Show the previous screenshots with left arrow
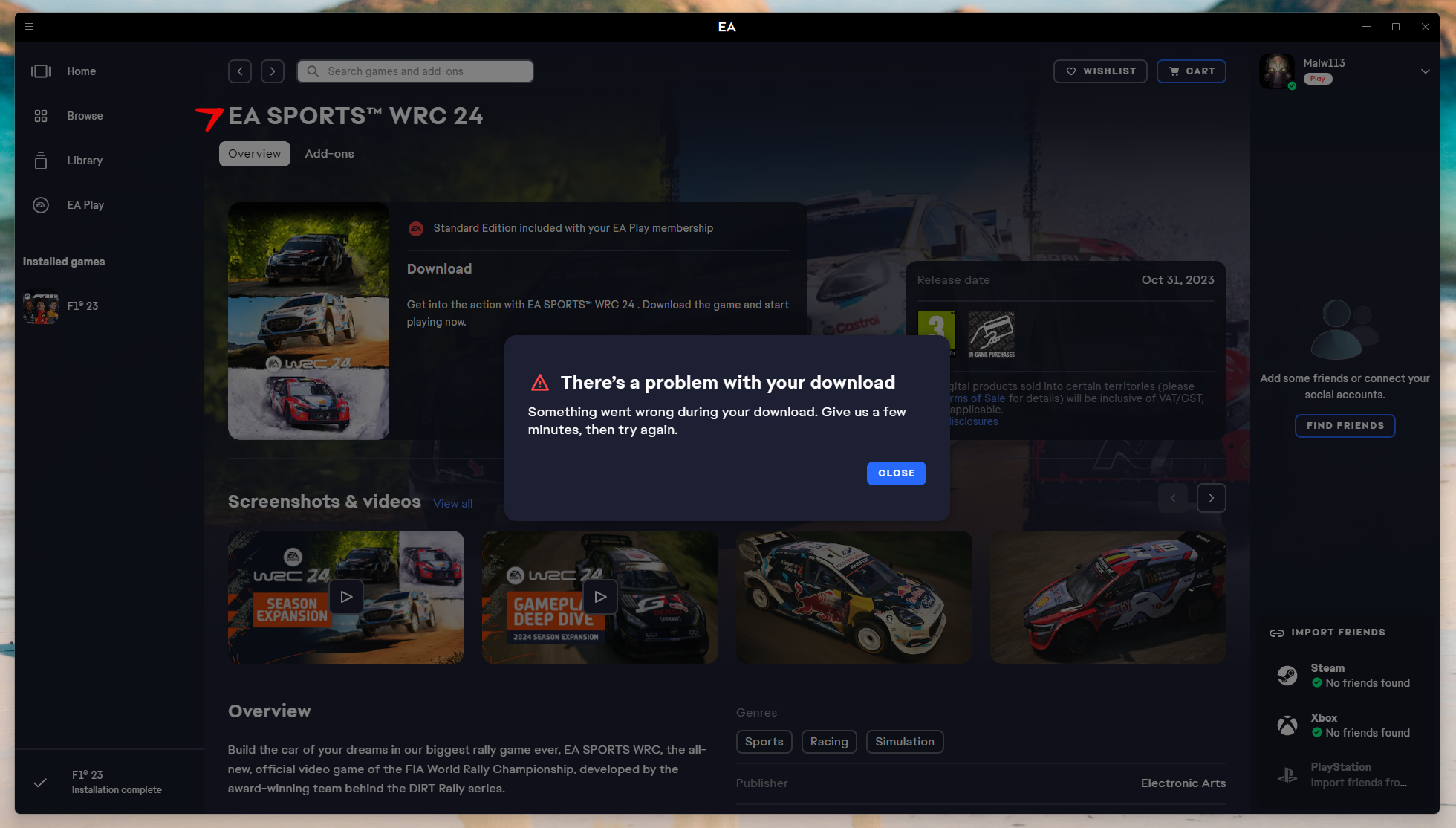 pos(1172,498)
